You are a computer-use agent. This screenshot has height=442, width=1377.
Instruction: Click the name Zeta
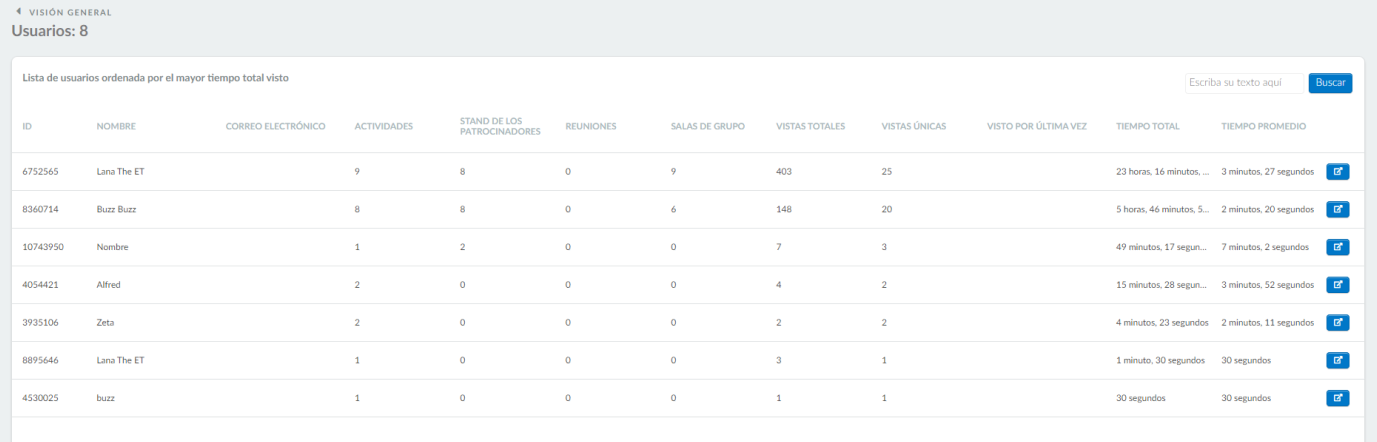(106, 323)
